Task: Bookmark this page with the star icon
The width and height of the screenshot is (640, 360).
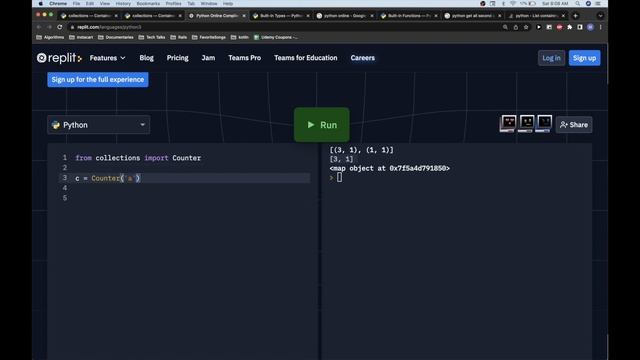Action: [526, 27]
